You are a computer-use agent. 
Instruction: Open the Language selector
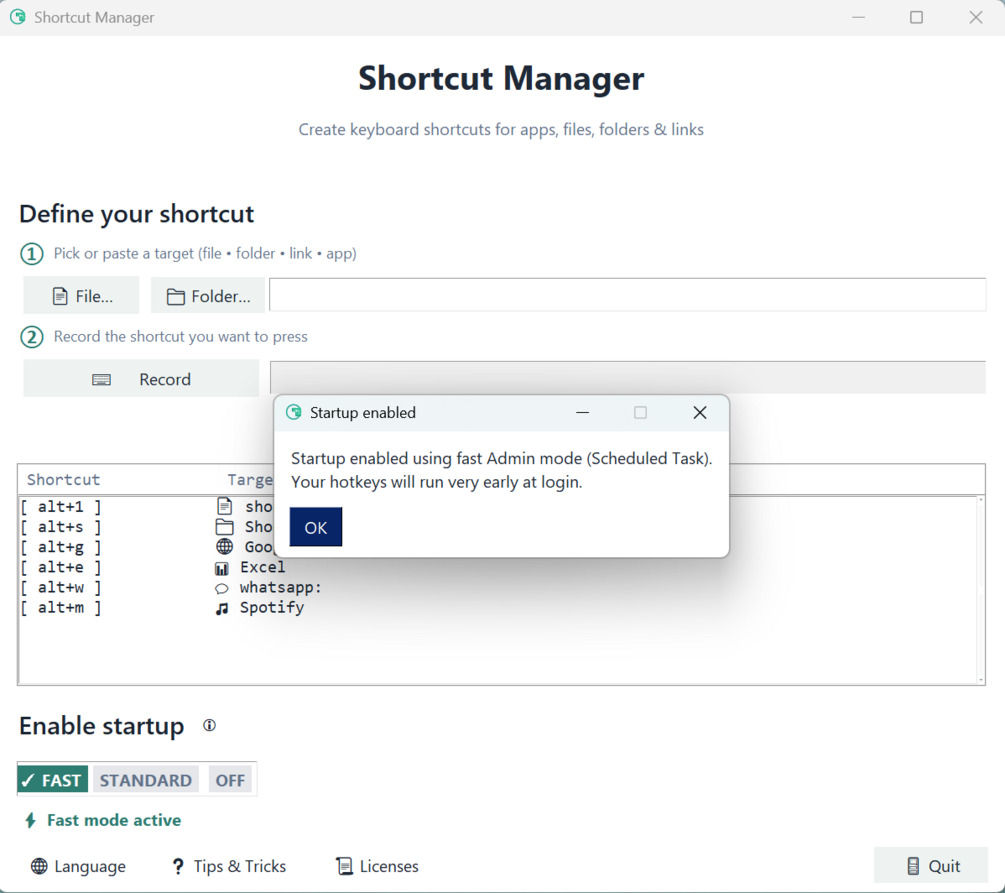(78, 866)
